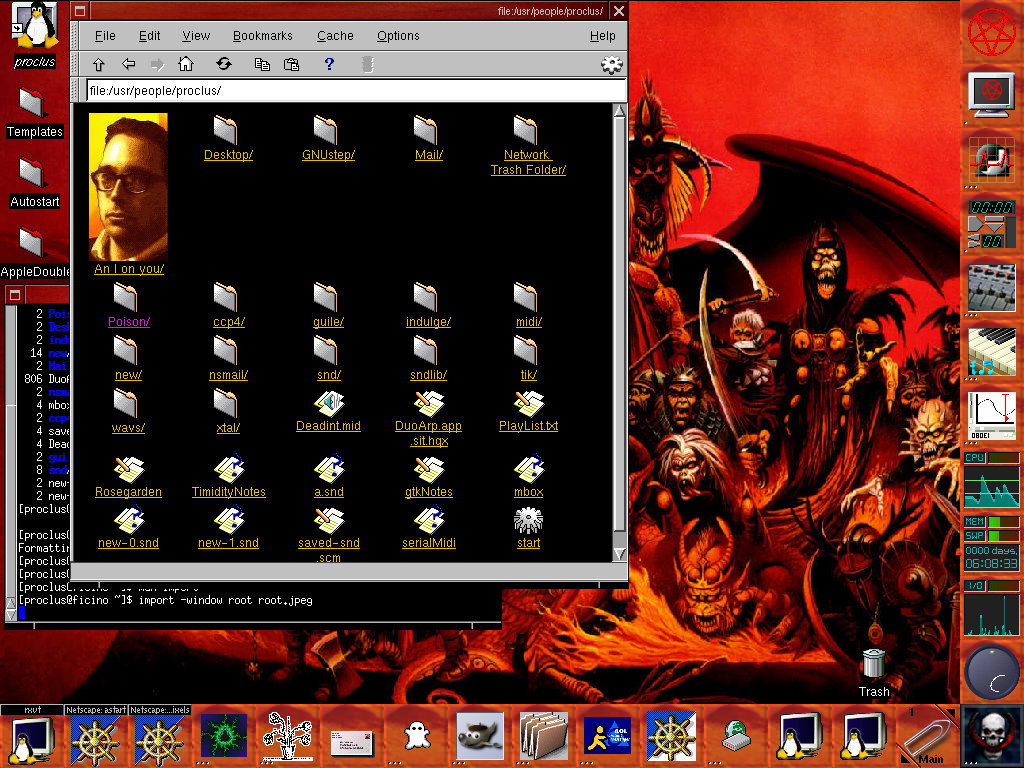Click the volume knob dock app
This screenshot has height=768, width=1024.
click(x=991, y=673)
